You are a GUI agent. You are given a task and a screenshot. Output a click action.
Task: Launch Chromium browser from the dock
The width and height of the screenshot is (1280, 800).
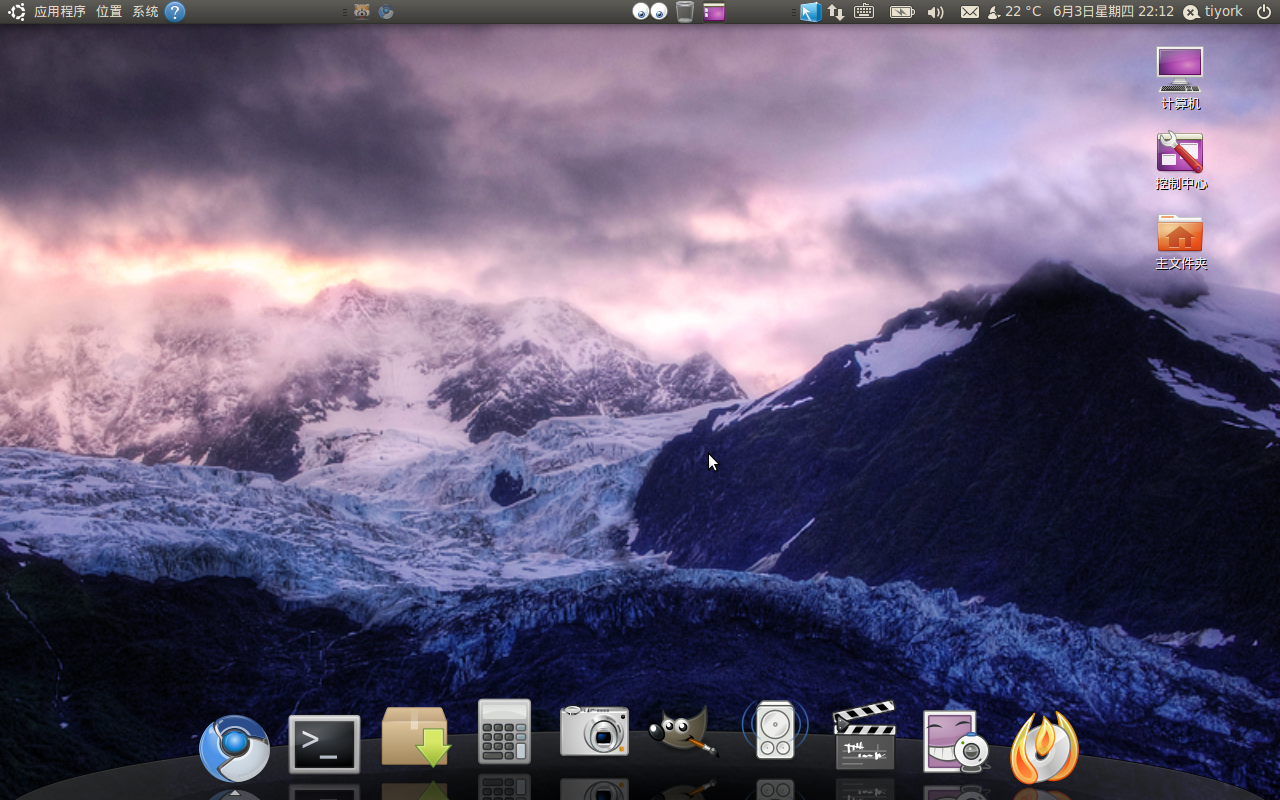click(x=234, y=748)
